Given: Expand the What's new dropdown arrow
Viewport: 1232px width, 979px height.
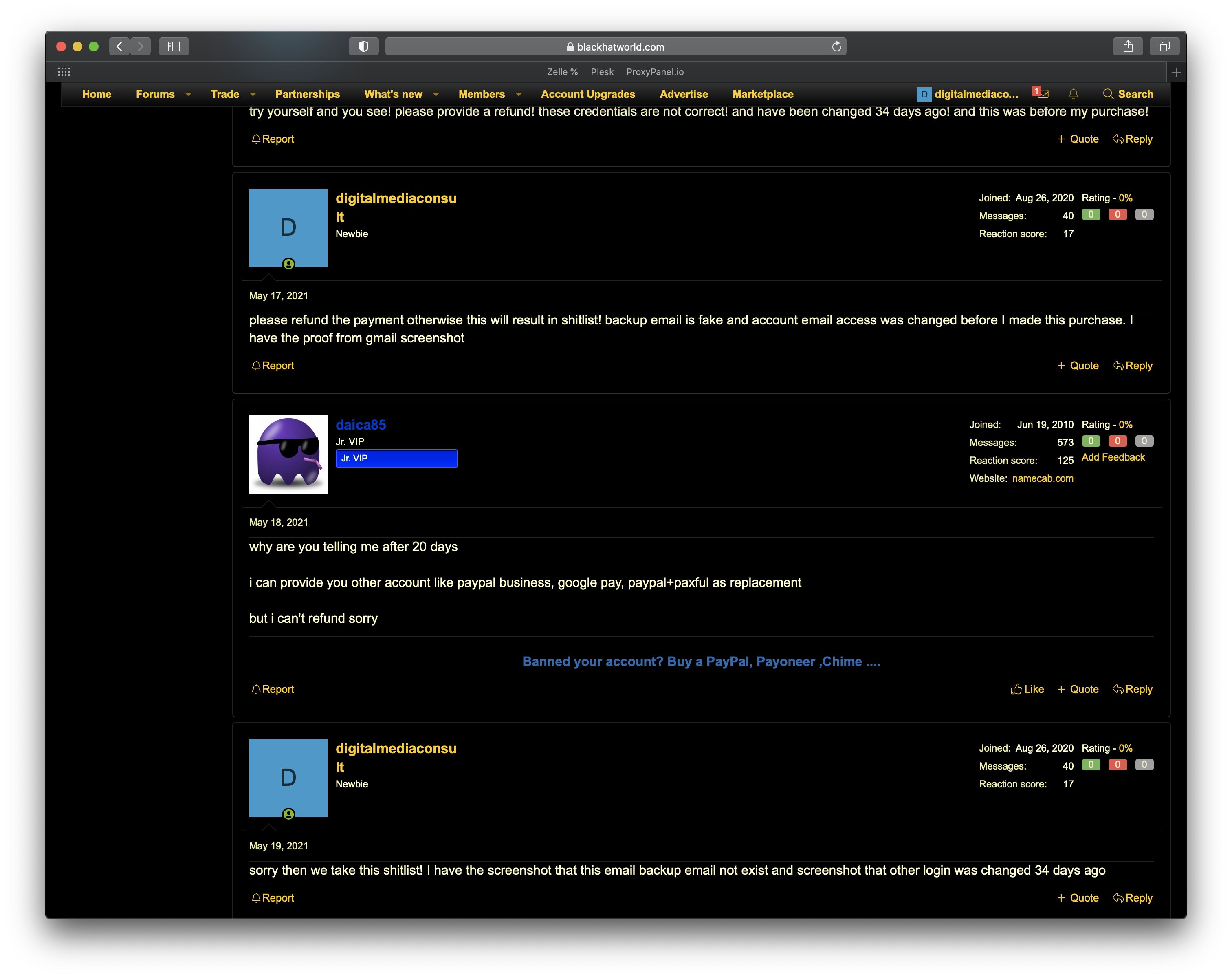Looking at the screenshot, I should click(436, 94).
